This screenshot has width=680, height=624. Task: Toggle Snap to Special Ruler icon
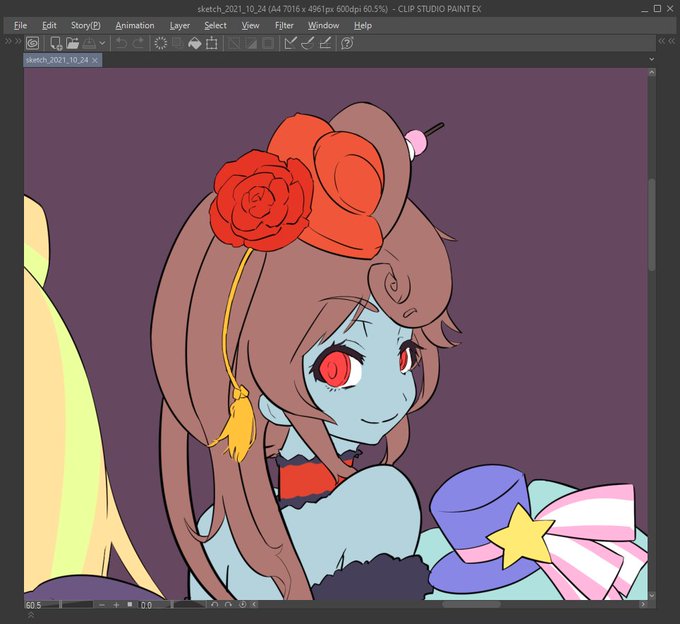click(x=307, y=43)
